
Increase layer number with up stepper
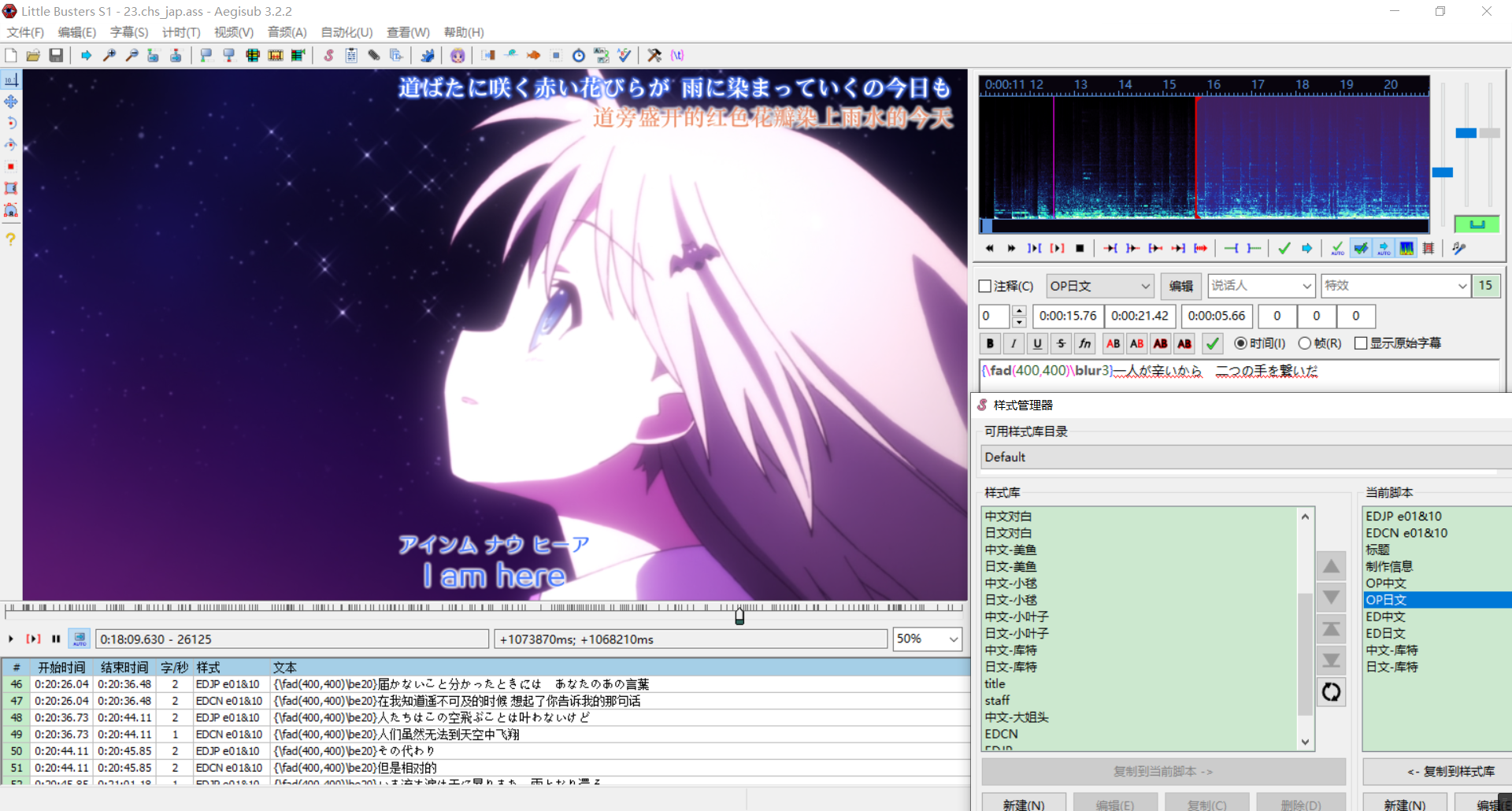click(x=1019, y=311)
